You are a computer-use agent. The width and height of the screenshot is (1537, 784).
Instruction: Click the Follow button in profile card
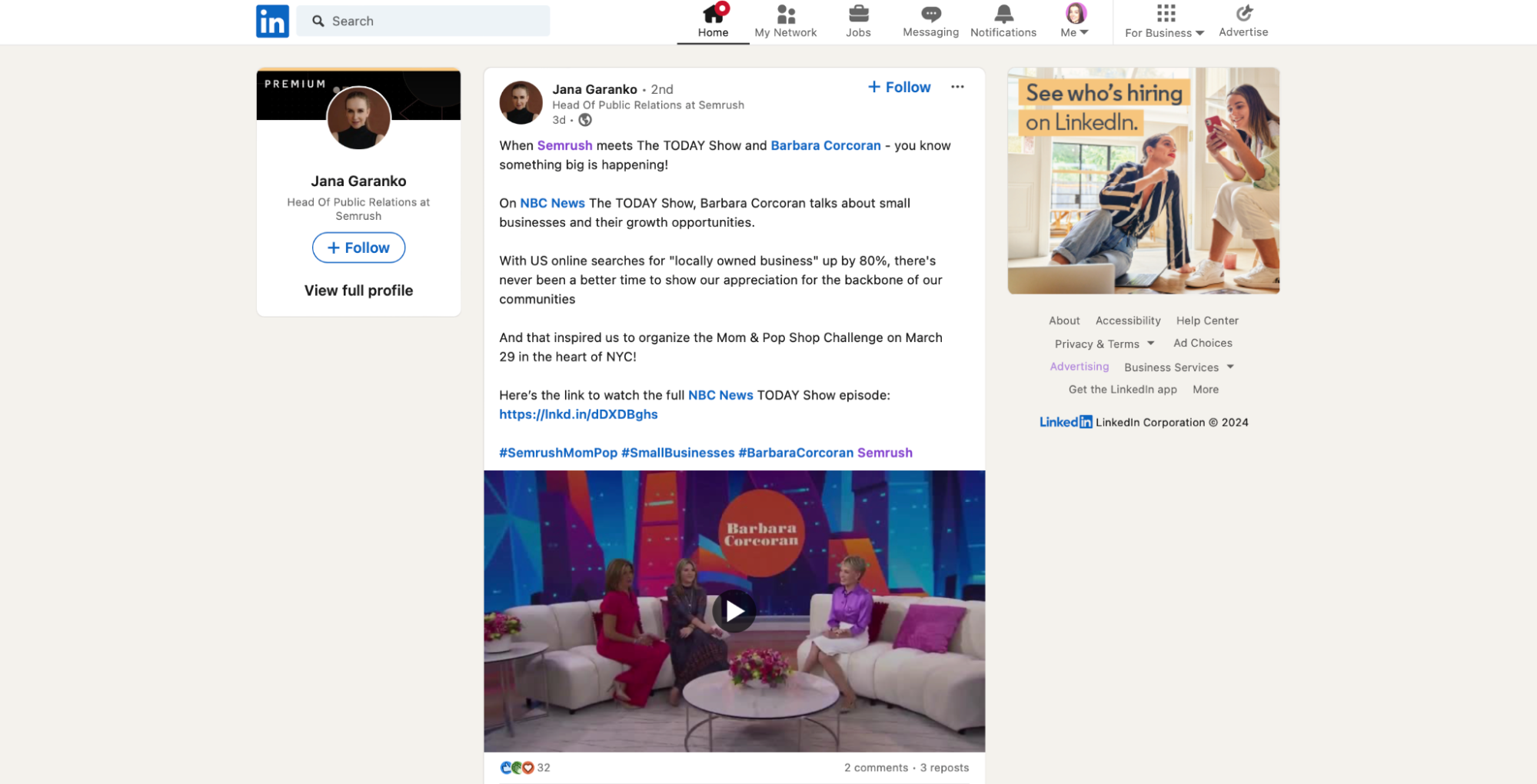[358, 247]
